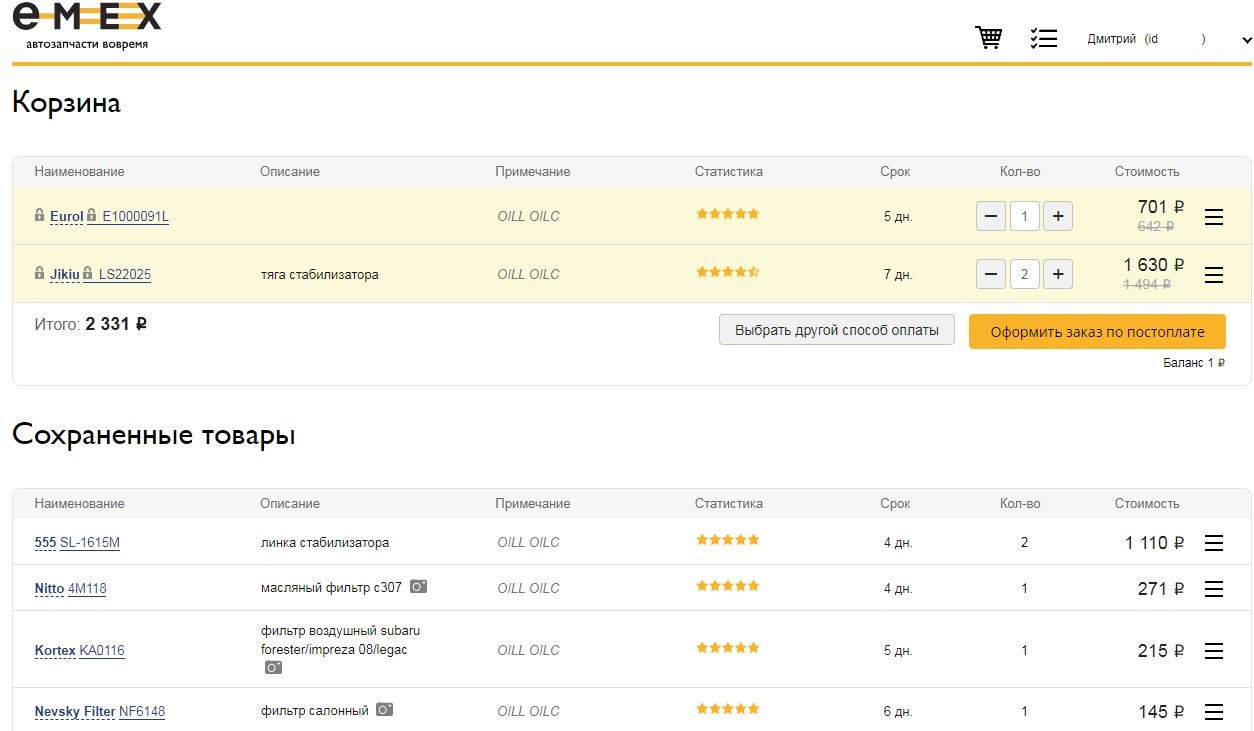The width and height of the screenshot is (1254, 731).
Task: View star rating of Kortex KA0116
Action: tap(728, 648)
